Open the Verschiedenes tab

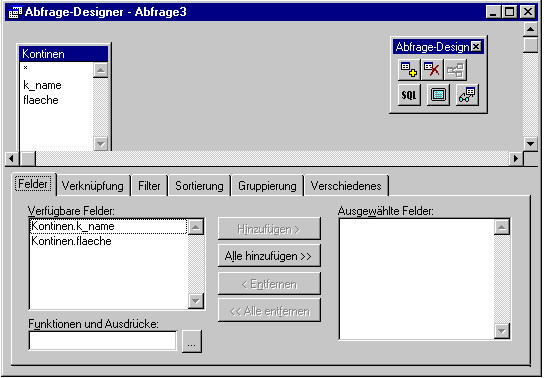[346, 186]
